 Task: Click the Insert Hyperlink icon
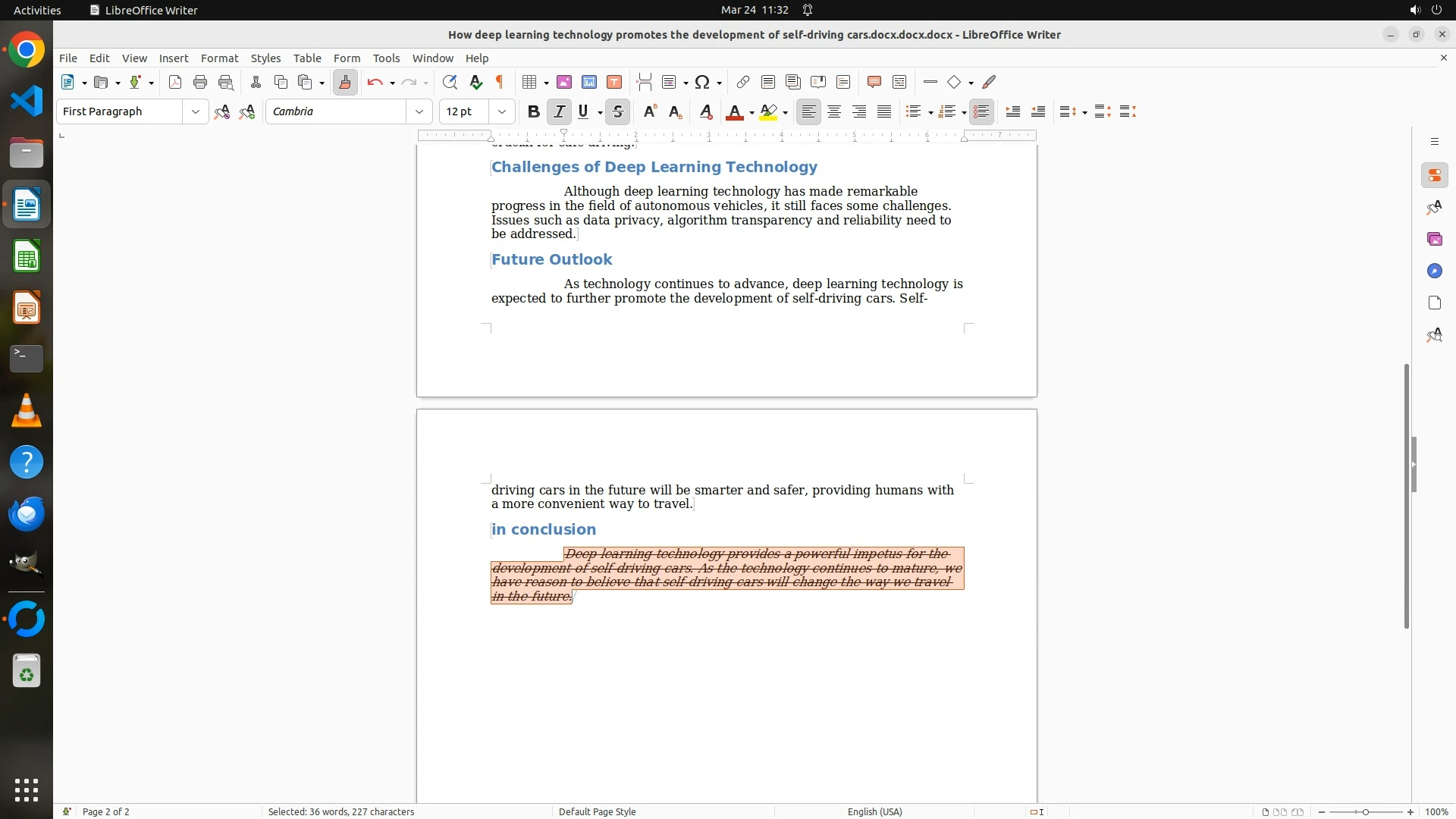coord(743,83)
